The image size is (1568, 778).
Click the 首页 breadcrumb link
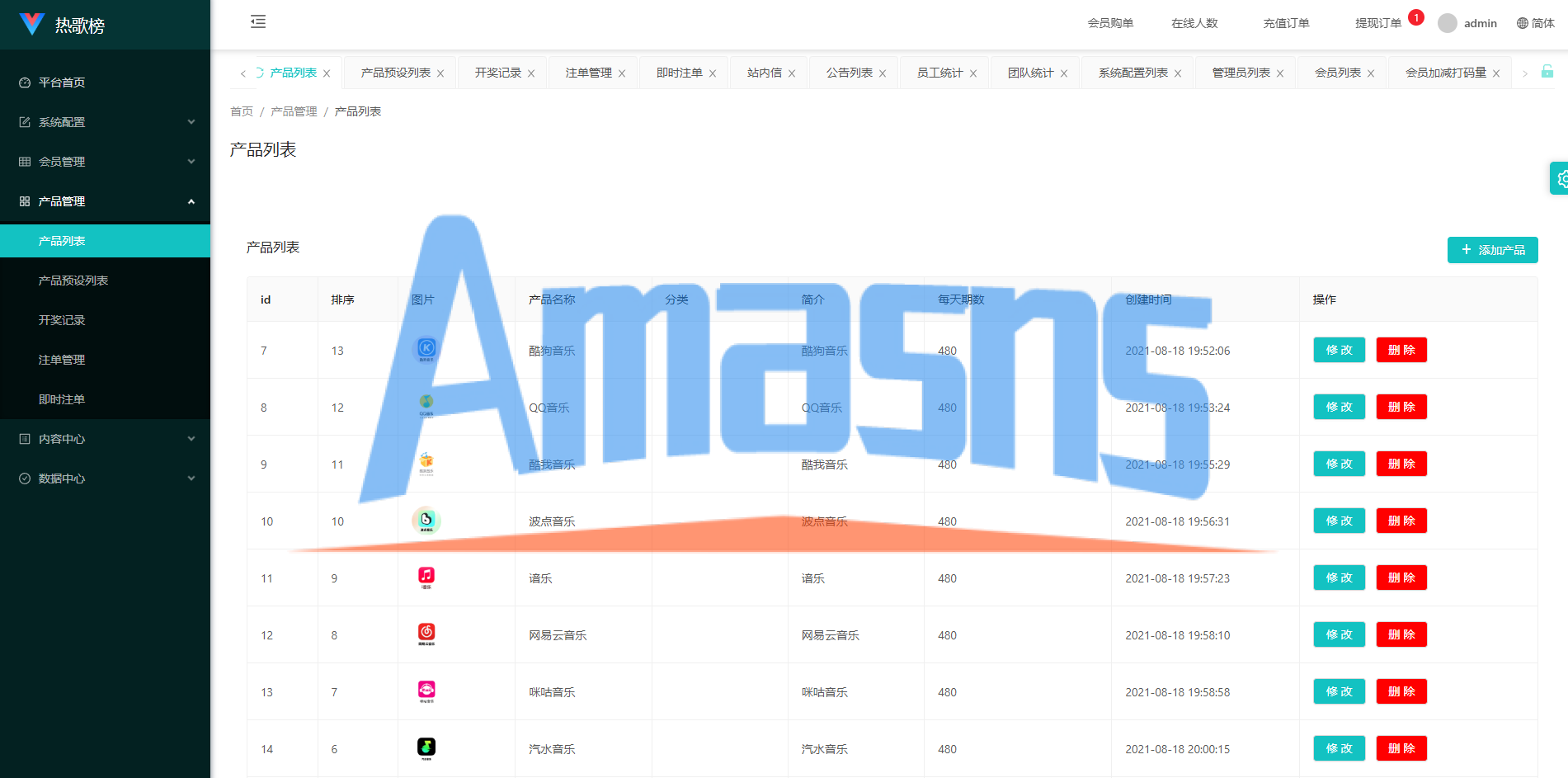pyautogui.click(x=242, y=111)
